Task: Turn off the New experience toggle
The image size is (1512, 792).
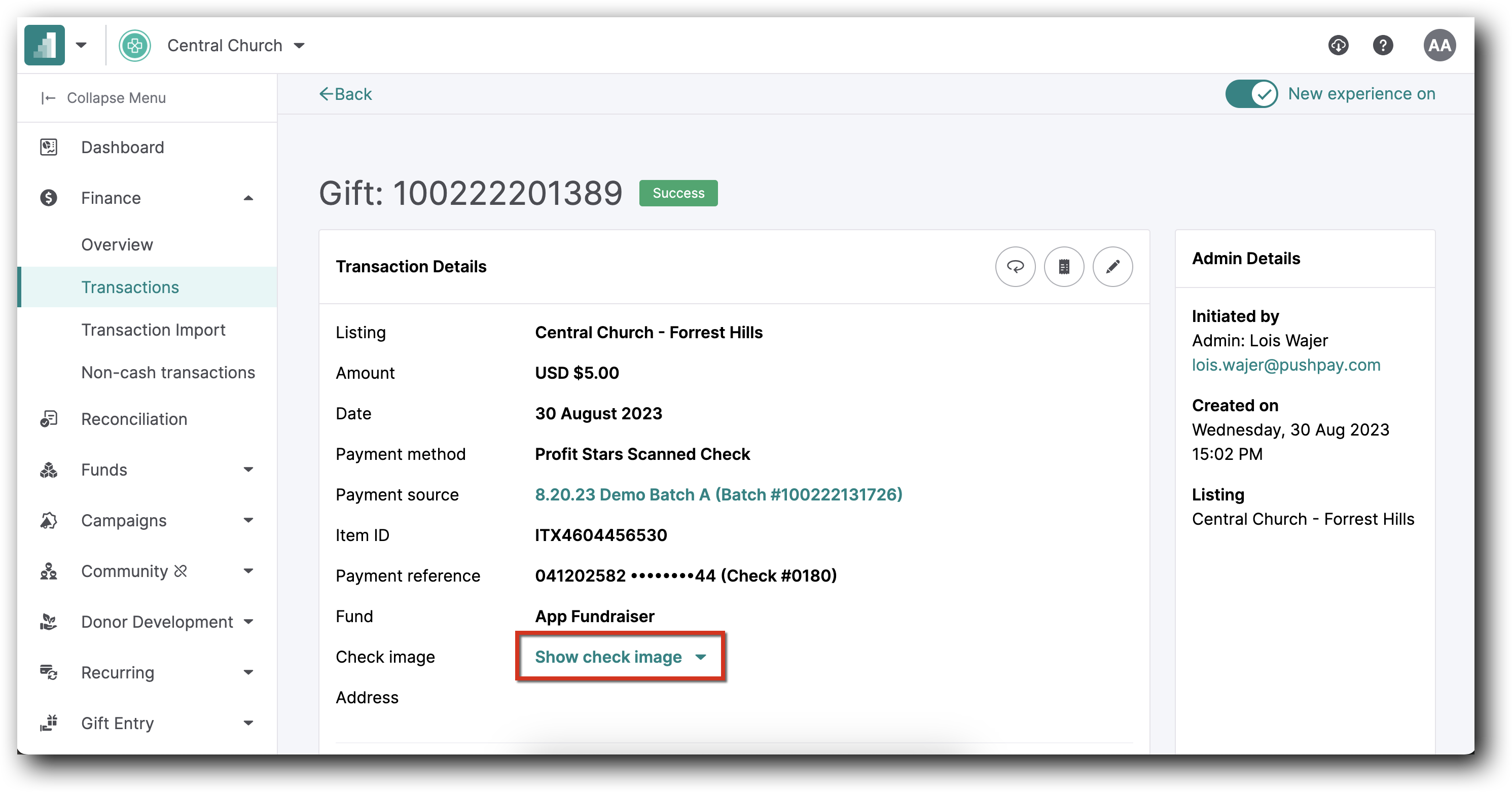Action: [1251, 94]
